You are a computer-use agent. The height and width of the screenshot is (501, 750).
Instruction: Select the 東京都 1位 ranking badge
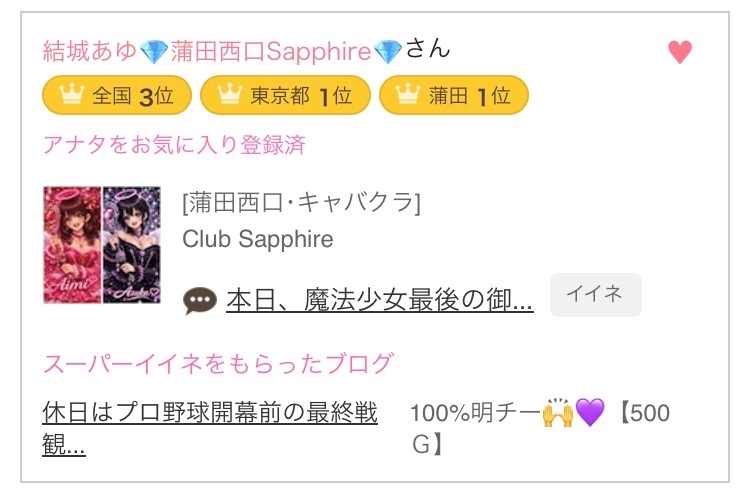(285, 96)
